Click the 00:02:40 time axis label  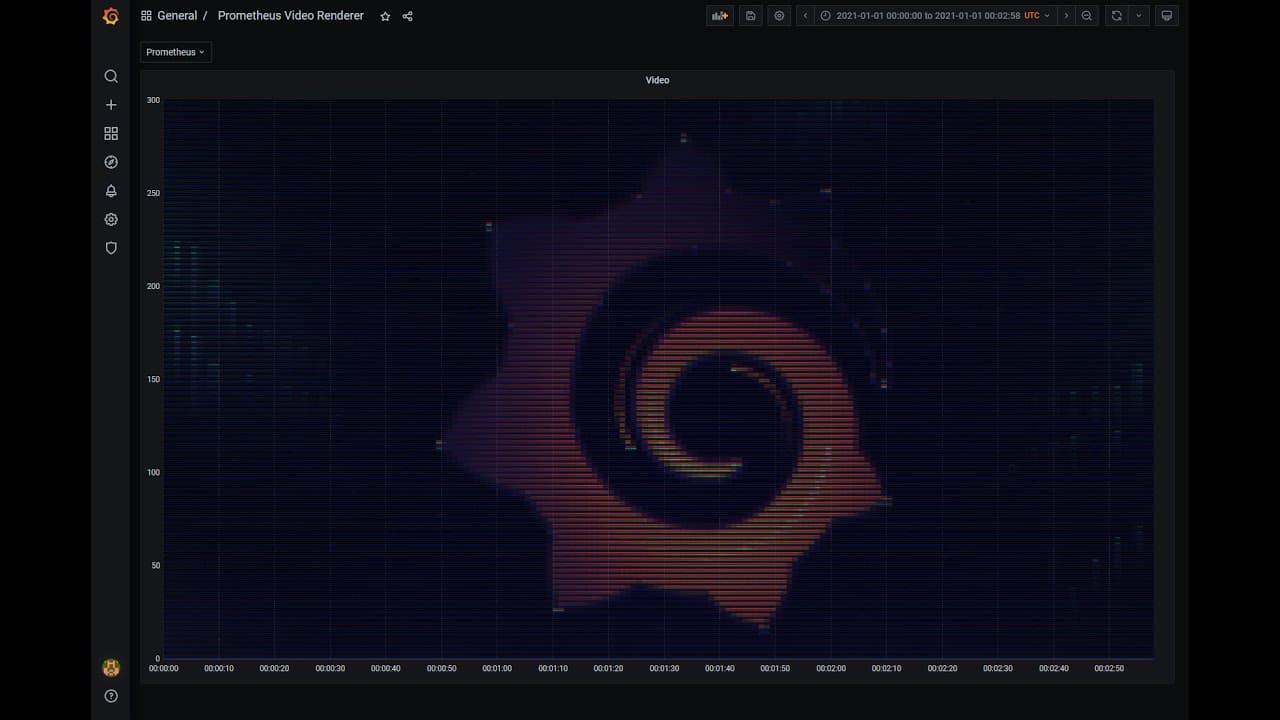tap(1053, 668)
